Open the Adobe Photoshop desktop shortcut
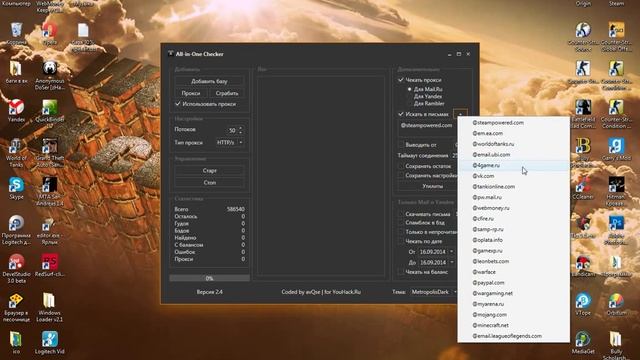640x360 pixels. (616, 230)
